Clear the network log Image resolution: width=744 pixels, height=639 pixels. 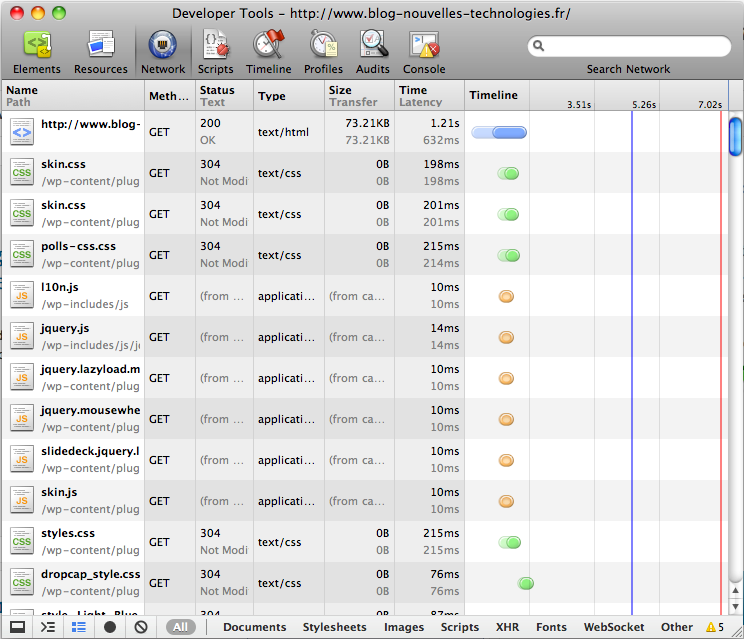click(x=141, y=627)
